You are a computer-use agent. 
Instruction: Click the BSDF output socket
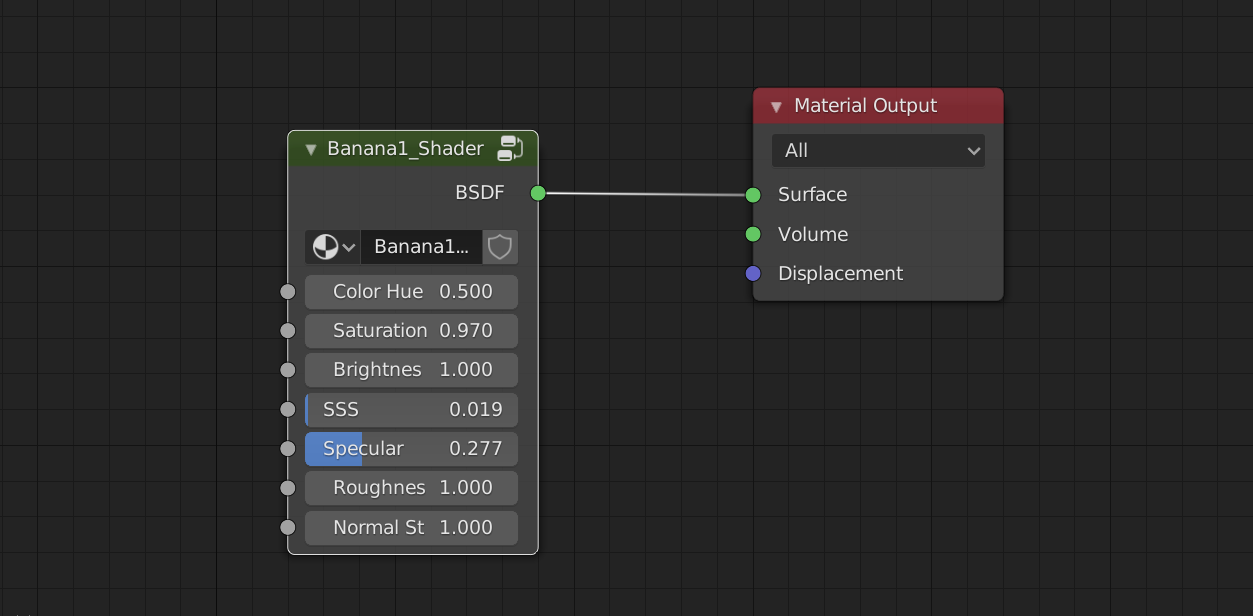click(x=537, y=193)
